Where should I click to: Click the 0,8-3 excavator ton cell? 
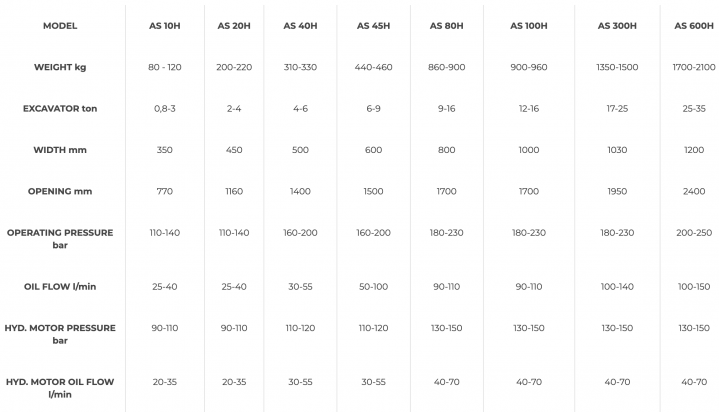165,107
